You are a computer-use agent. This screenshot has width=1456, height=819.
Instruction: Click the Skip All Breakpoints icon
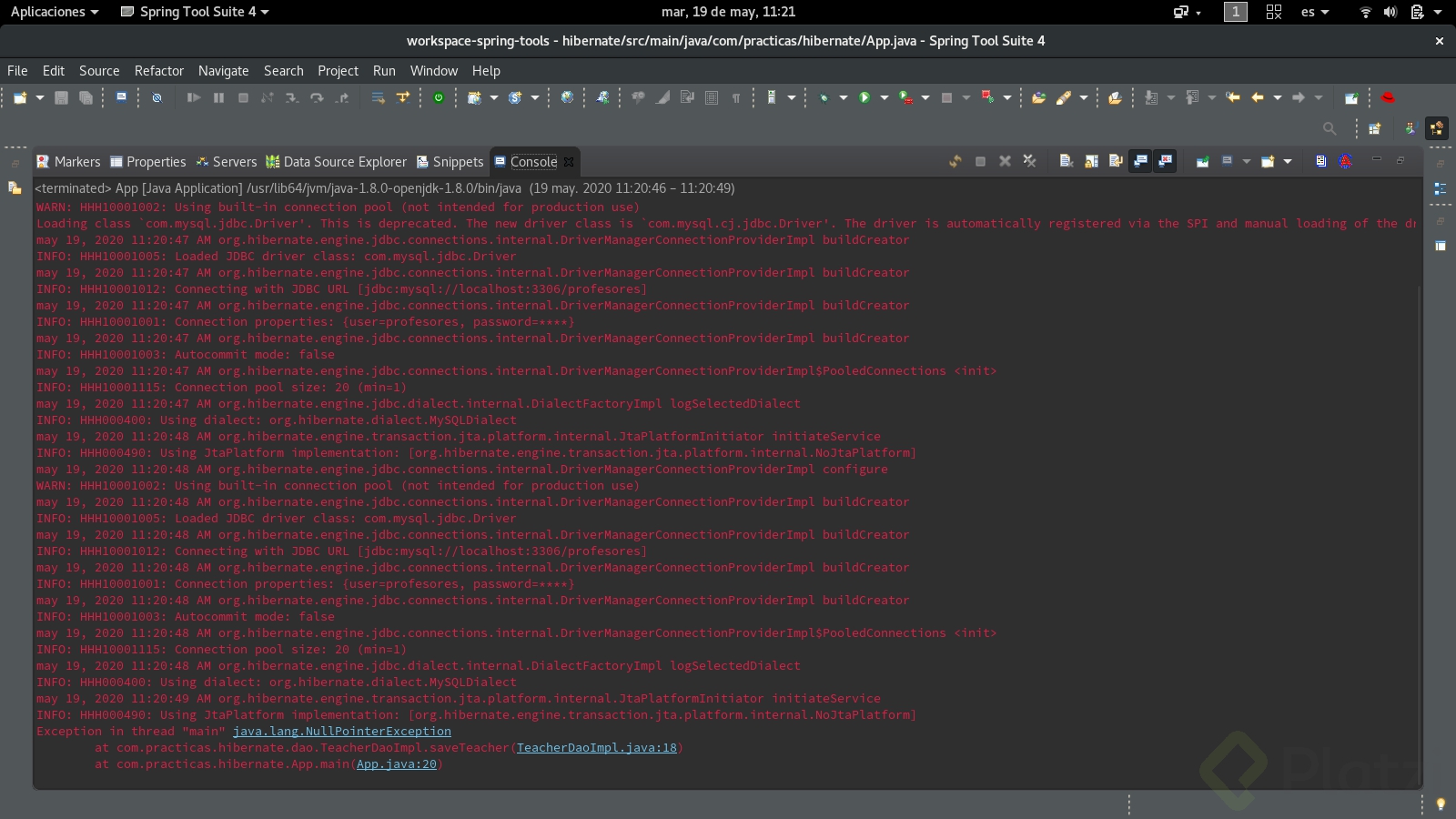pos(157,97)
